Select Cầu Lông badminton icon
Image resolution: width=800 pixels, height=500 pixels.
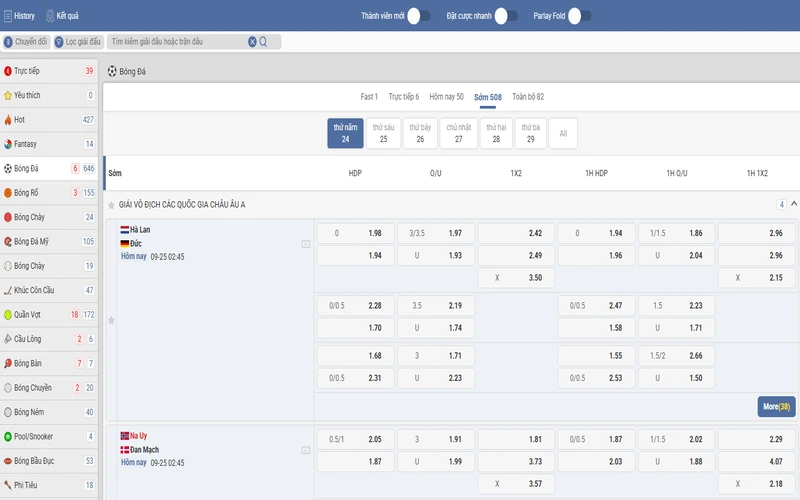(8, 339)
